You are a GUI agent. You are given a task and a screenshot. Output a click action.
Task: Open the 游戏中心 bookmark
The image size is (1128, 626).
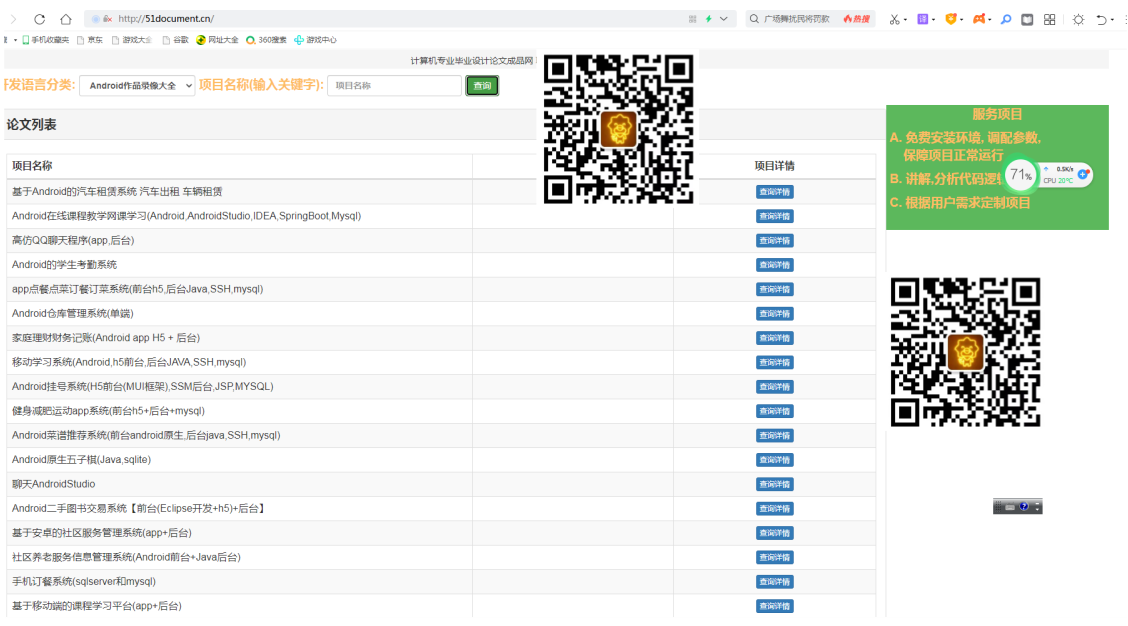(x=315, y=40)
